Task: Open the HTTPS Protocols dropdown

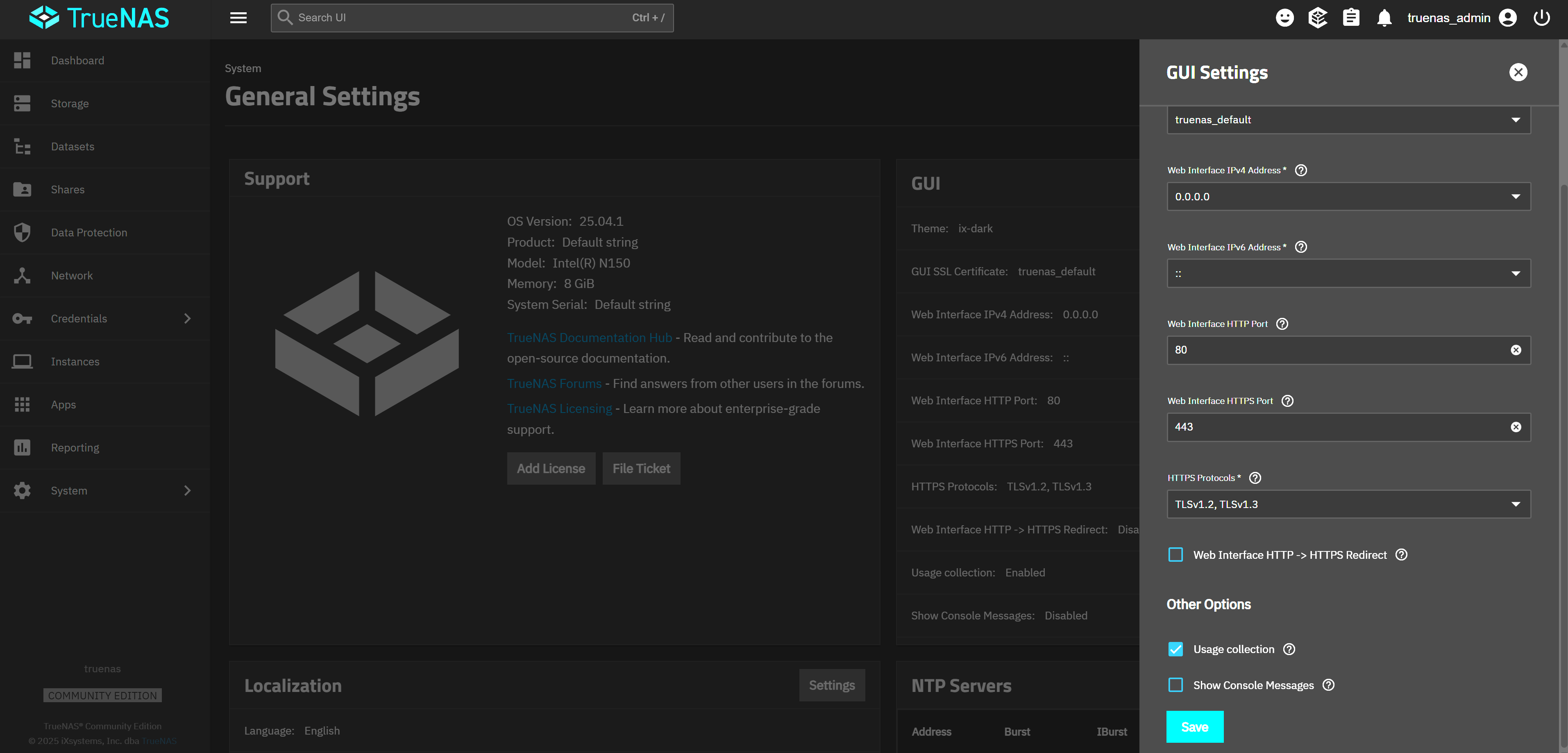Action: 1348,504
